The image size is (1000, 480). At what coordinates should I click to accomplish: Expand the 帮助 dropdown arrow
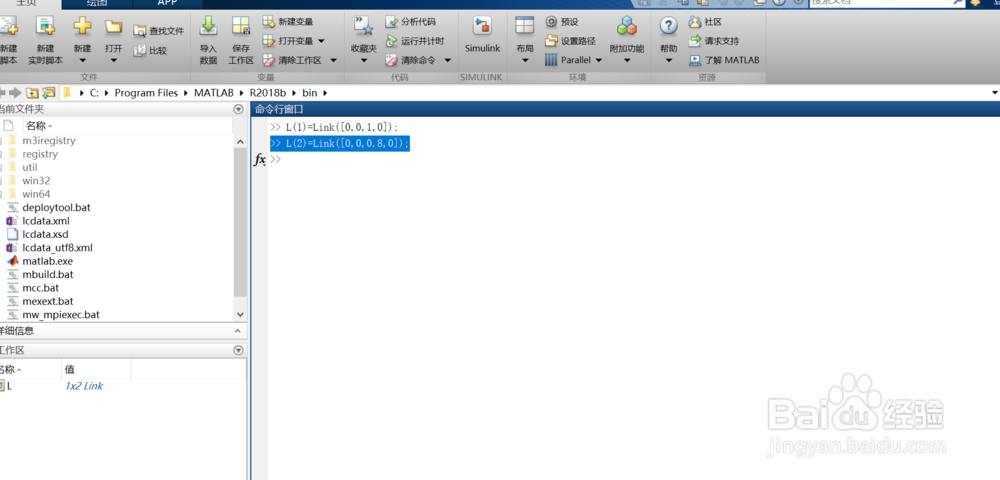pyautogui.click(x=668, y=61)
